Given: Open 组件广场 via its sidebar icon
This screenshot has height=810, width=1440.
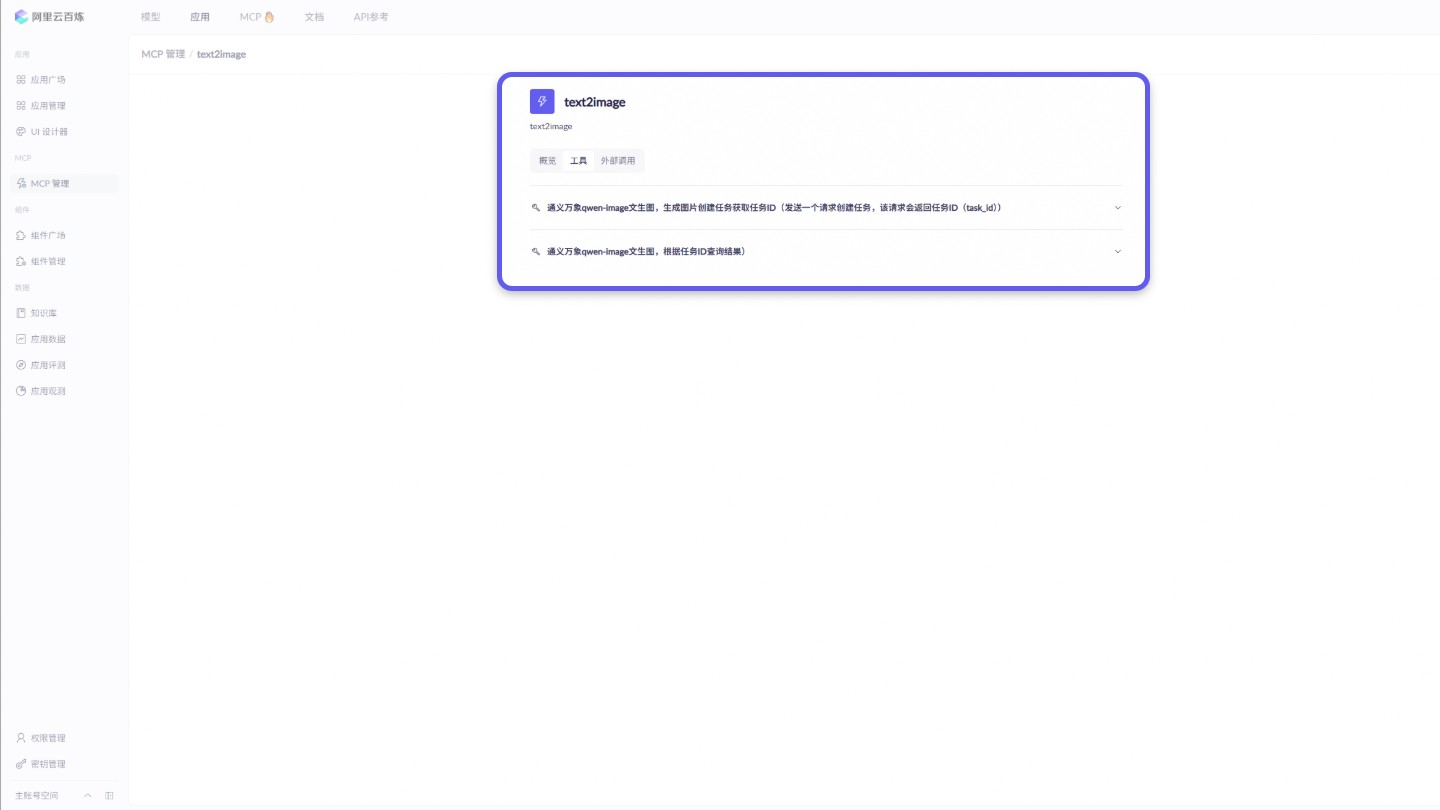Looking at the screenshot, I should pos(21,235).
